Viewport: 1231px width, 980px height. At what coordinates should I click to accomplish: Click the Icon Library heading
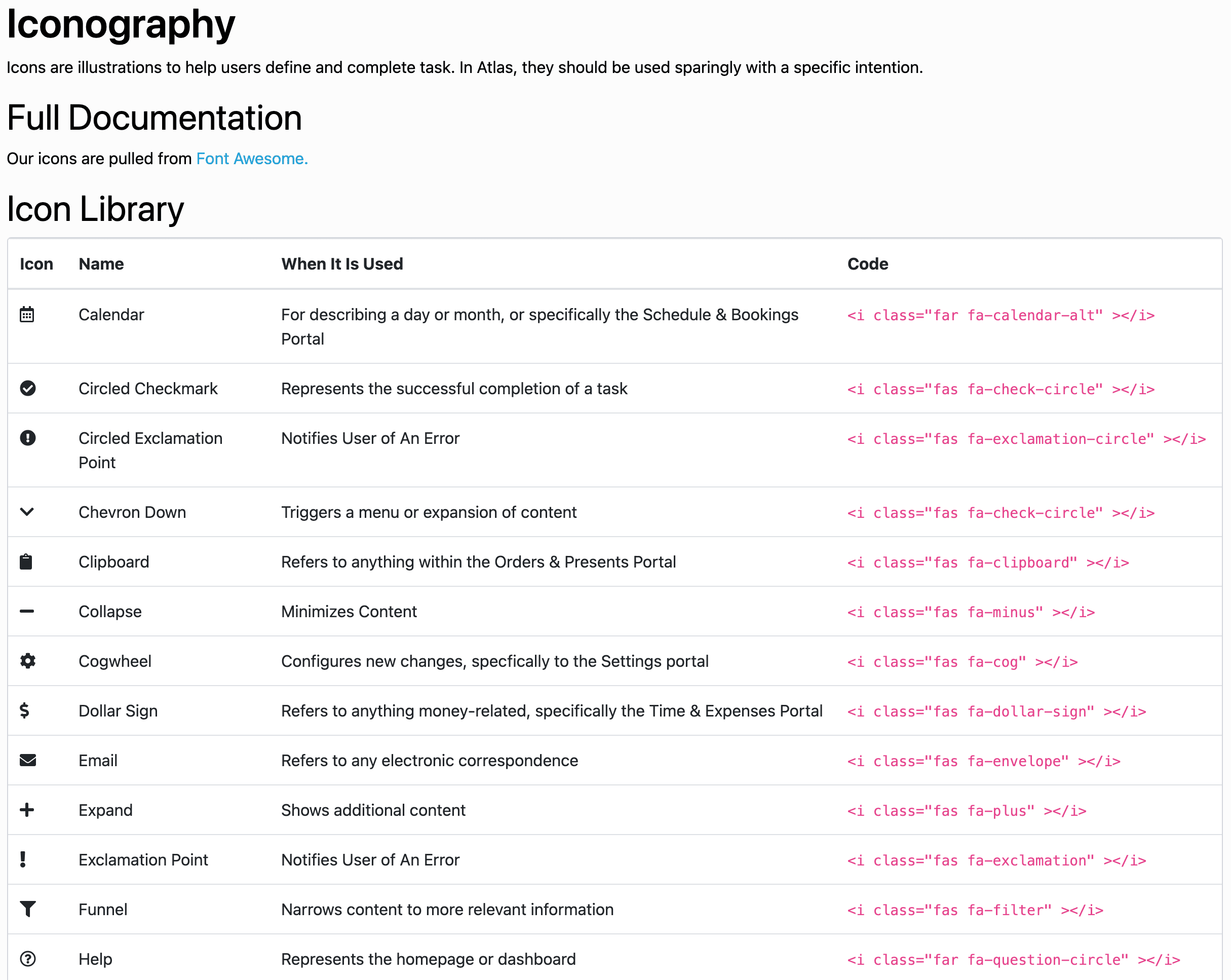(95, 210)
